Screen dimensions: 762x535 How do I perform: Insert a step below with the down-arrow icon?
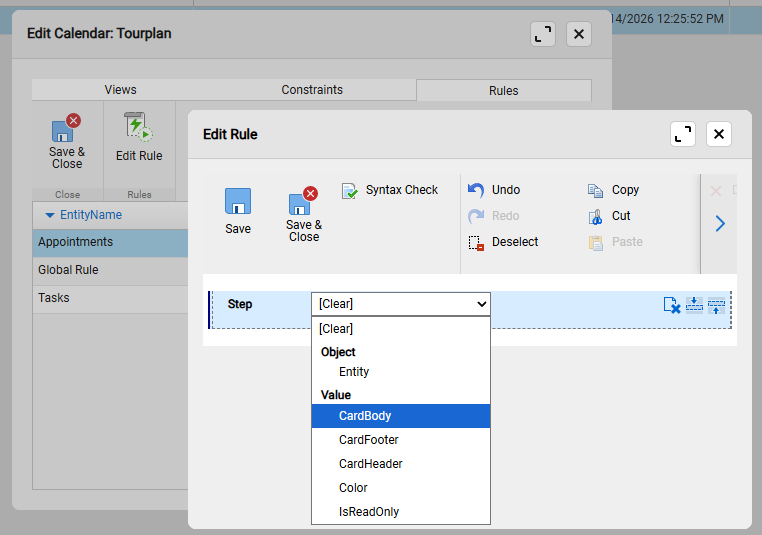coord(694,305)
